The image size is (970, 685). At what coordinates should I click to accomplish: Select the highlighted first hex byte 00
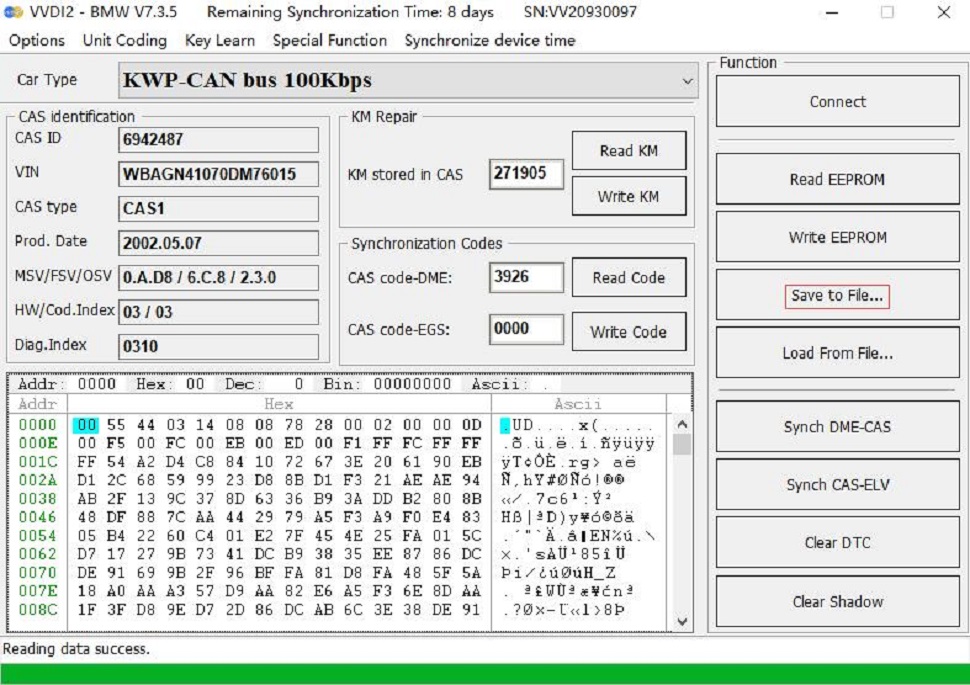pos(87,426)
